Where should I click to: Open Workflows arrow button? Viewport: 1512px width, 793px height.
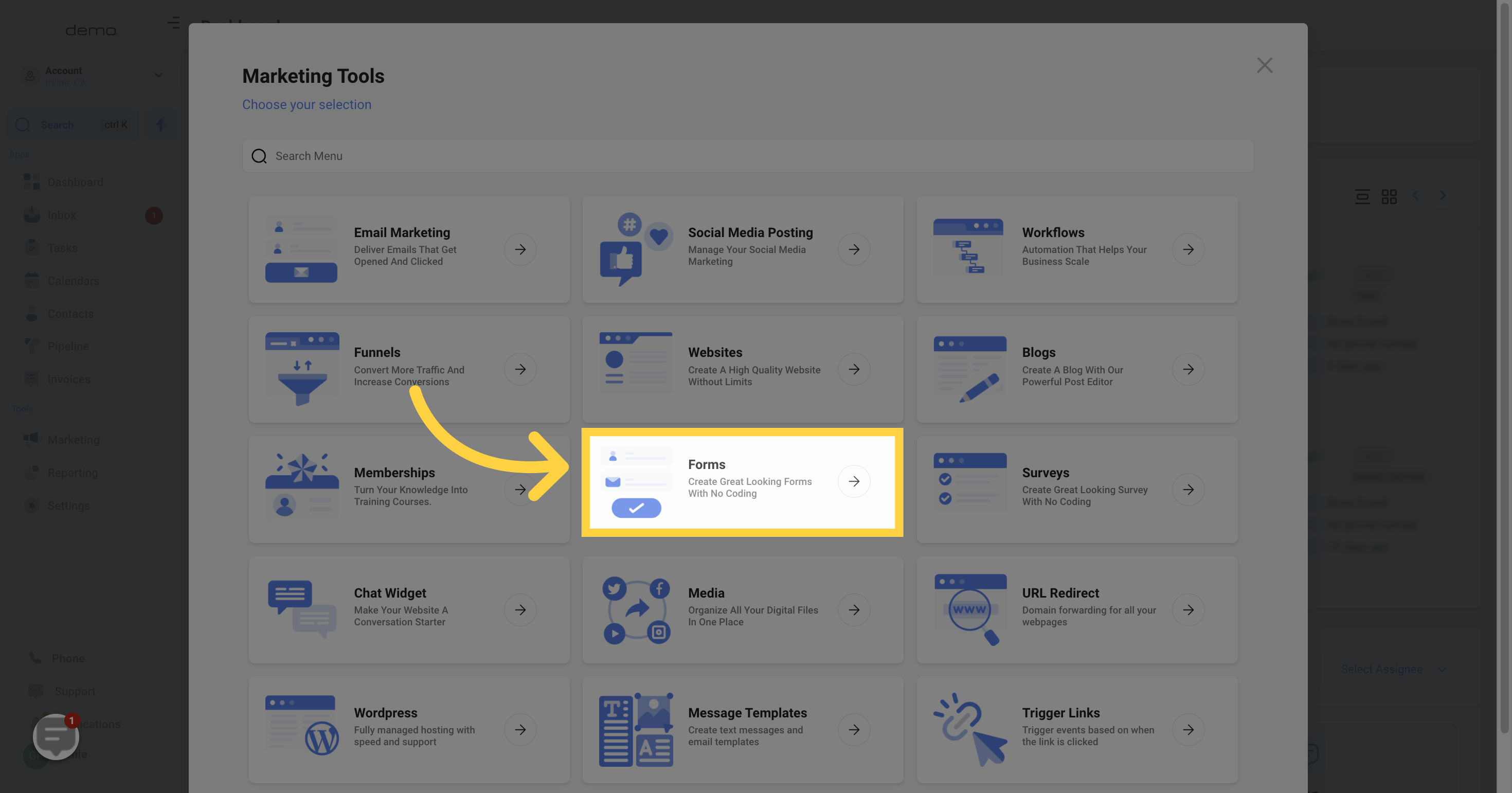(x=1188, y=249)
